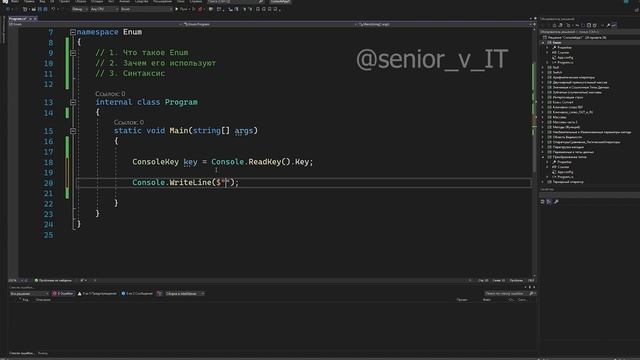Click the Проект column header
This screenshot has height=360, width=640.
click(462, 300)
